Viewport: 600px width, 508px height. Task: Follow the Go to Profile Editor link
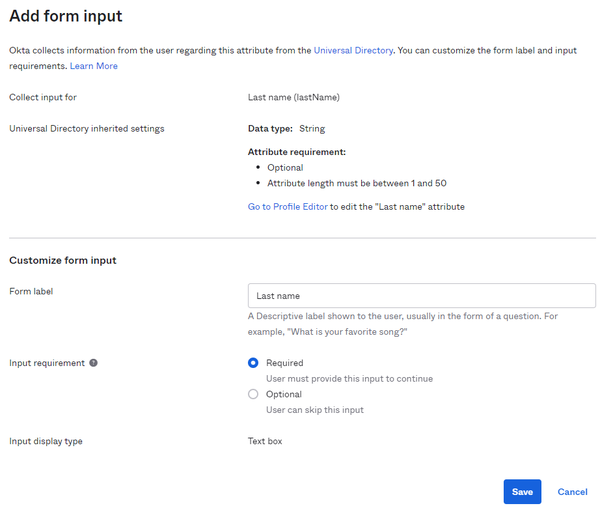coord(287,207)
